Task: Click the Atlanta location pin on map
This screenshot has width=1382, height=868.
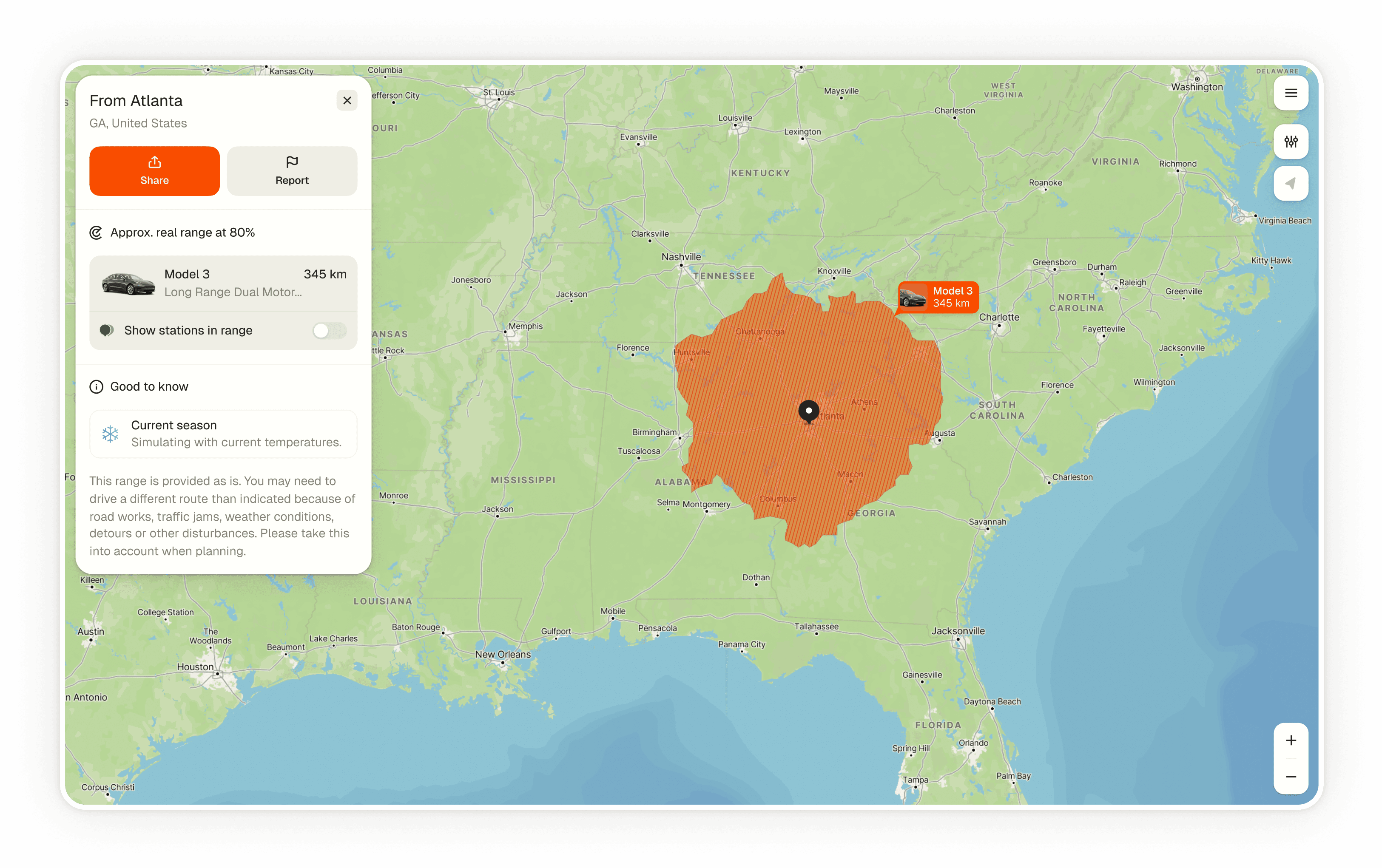Action: pyautogui.click(x=809, y=411)
